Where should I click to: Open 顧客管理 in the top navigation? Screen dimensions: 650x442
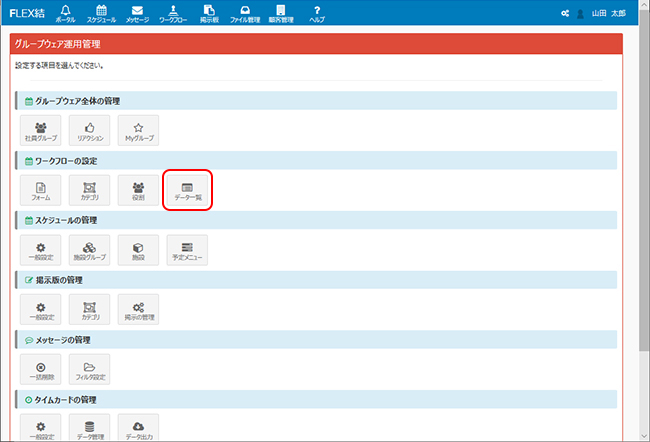pyautogui.click(x=281, y=13)
